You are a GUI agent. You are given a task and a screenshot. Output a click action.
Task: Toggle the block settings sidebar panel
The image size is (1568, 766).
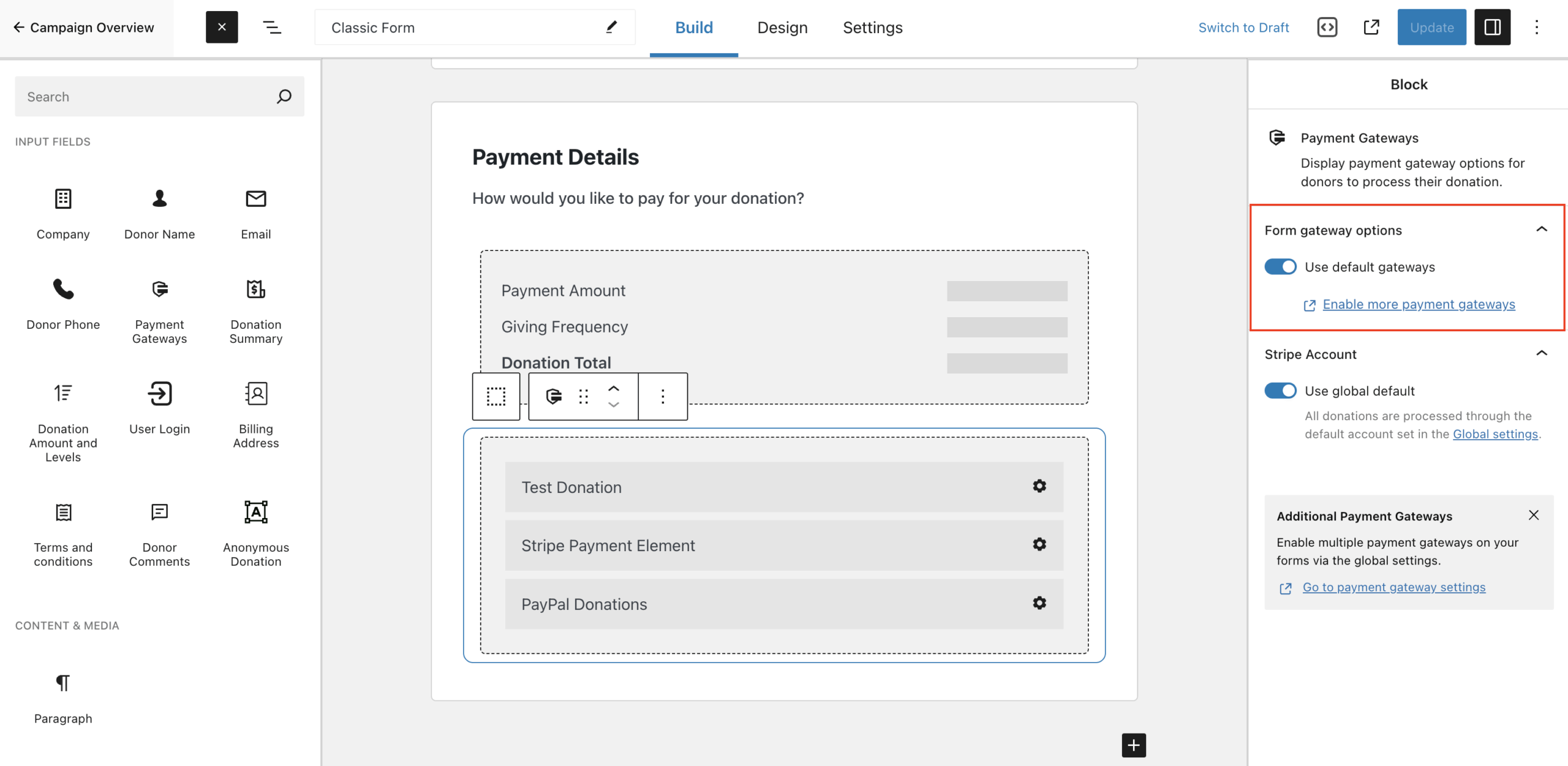click(x=1491, y=28)
